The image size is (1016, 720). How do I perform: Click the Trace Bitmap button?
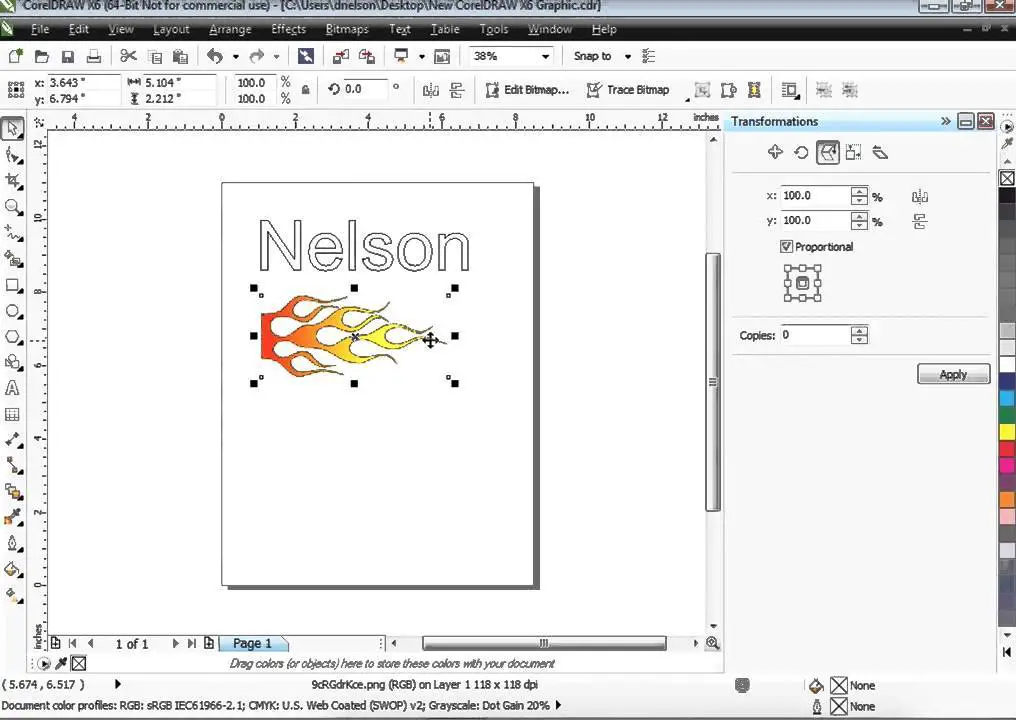click(629, 90)
